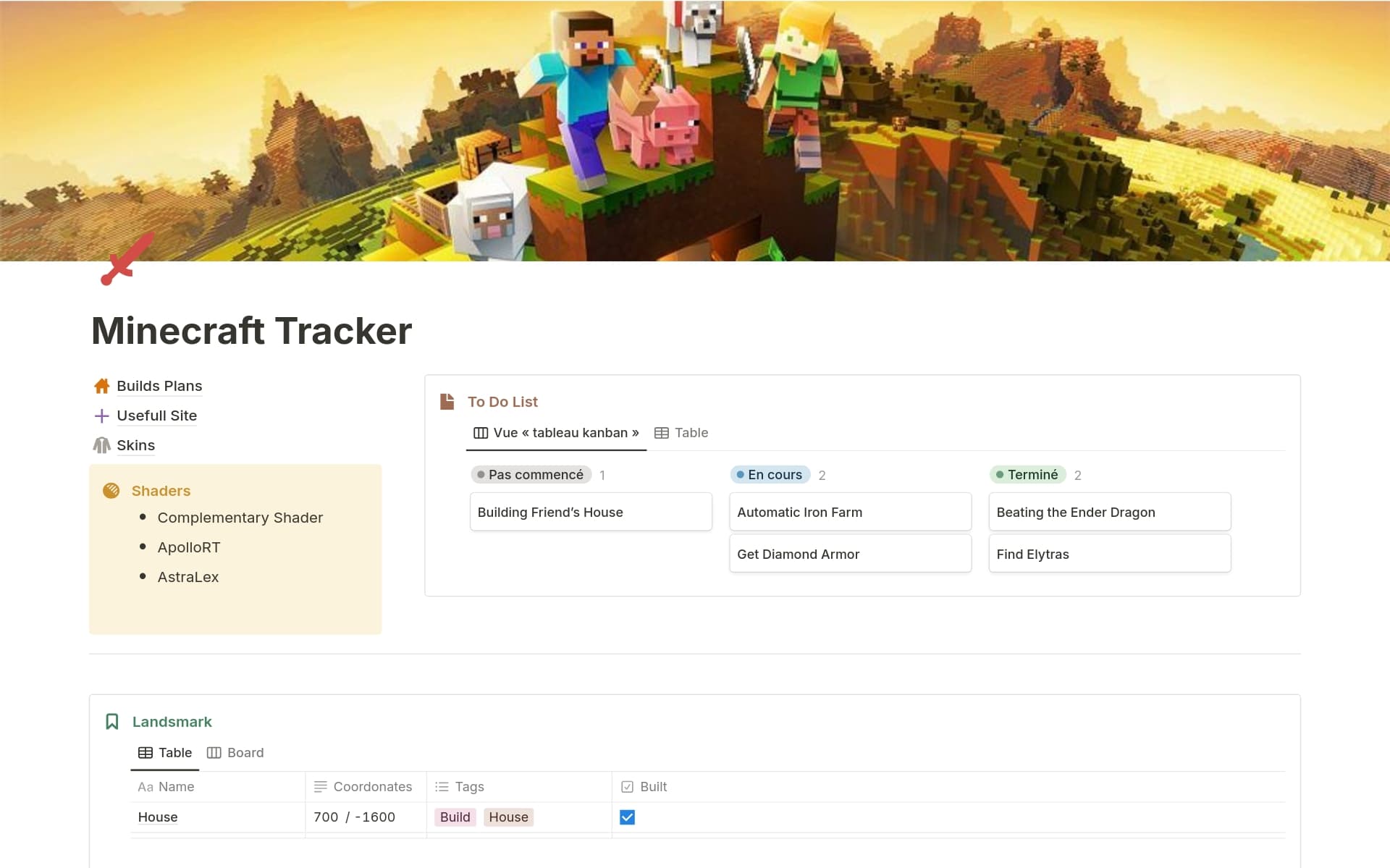1390x868 pixels.
Task: Click the Coordonates column text icon
Action: point(320,787)
